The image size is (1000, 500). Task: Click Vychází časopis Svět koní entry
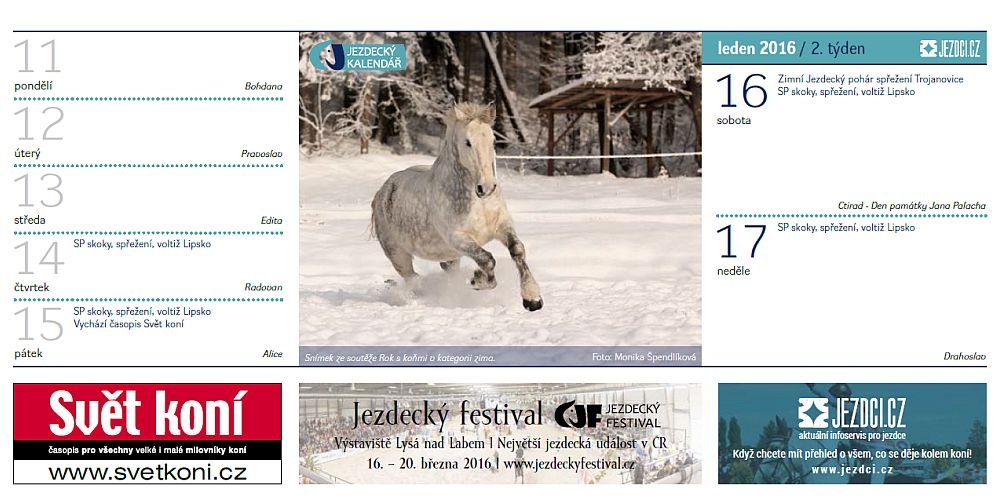tap(128, 324)
